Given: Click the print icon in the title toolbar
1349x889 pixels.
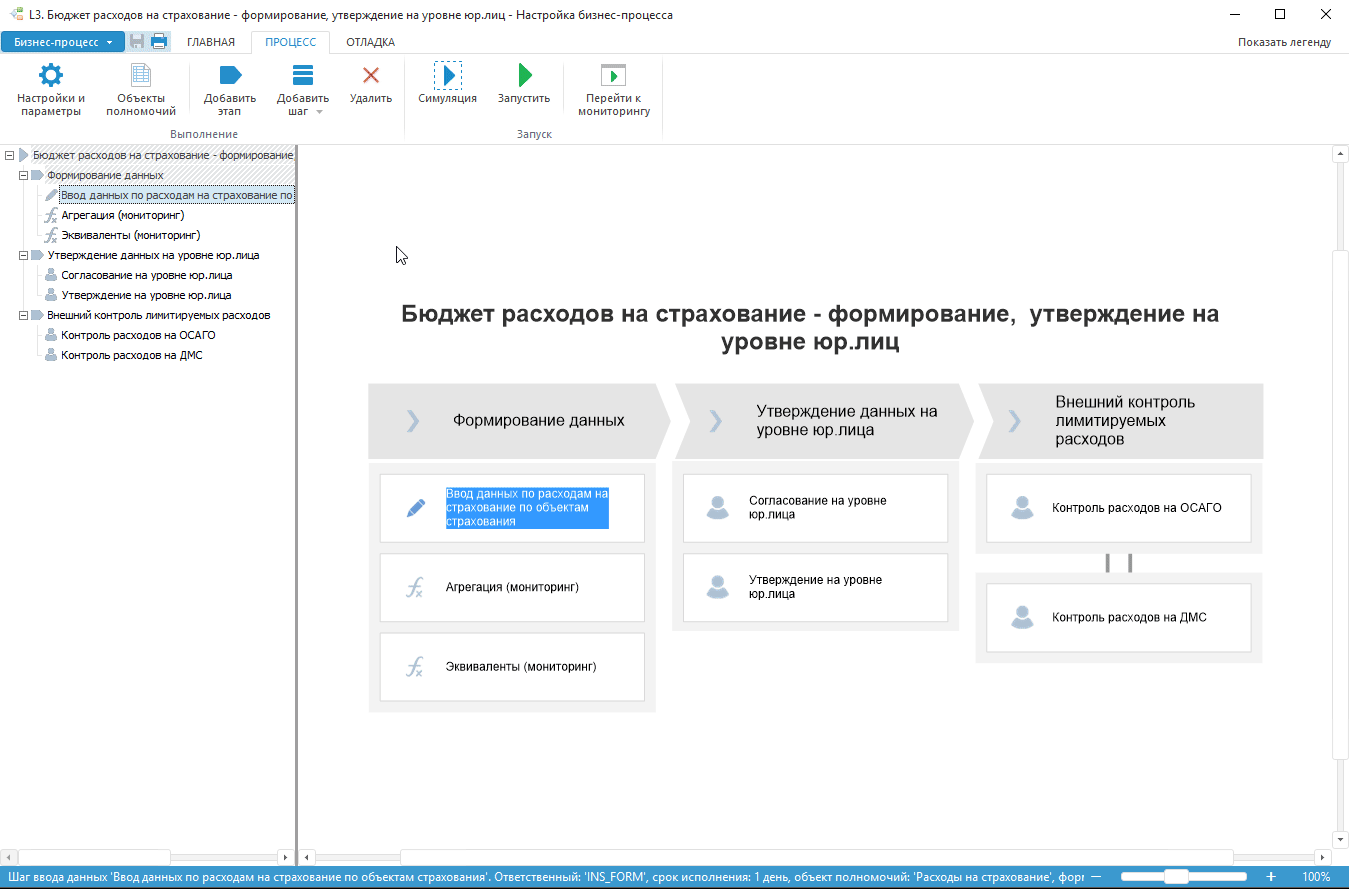Looking at the screenshot, I should tap(159, 42).
